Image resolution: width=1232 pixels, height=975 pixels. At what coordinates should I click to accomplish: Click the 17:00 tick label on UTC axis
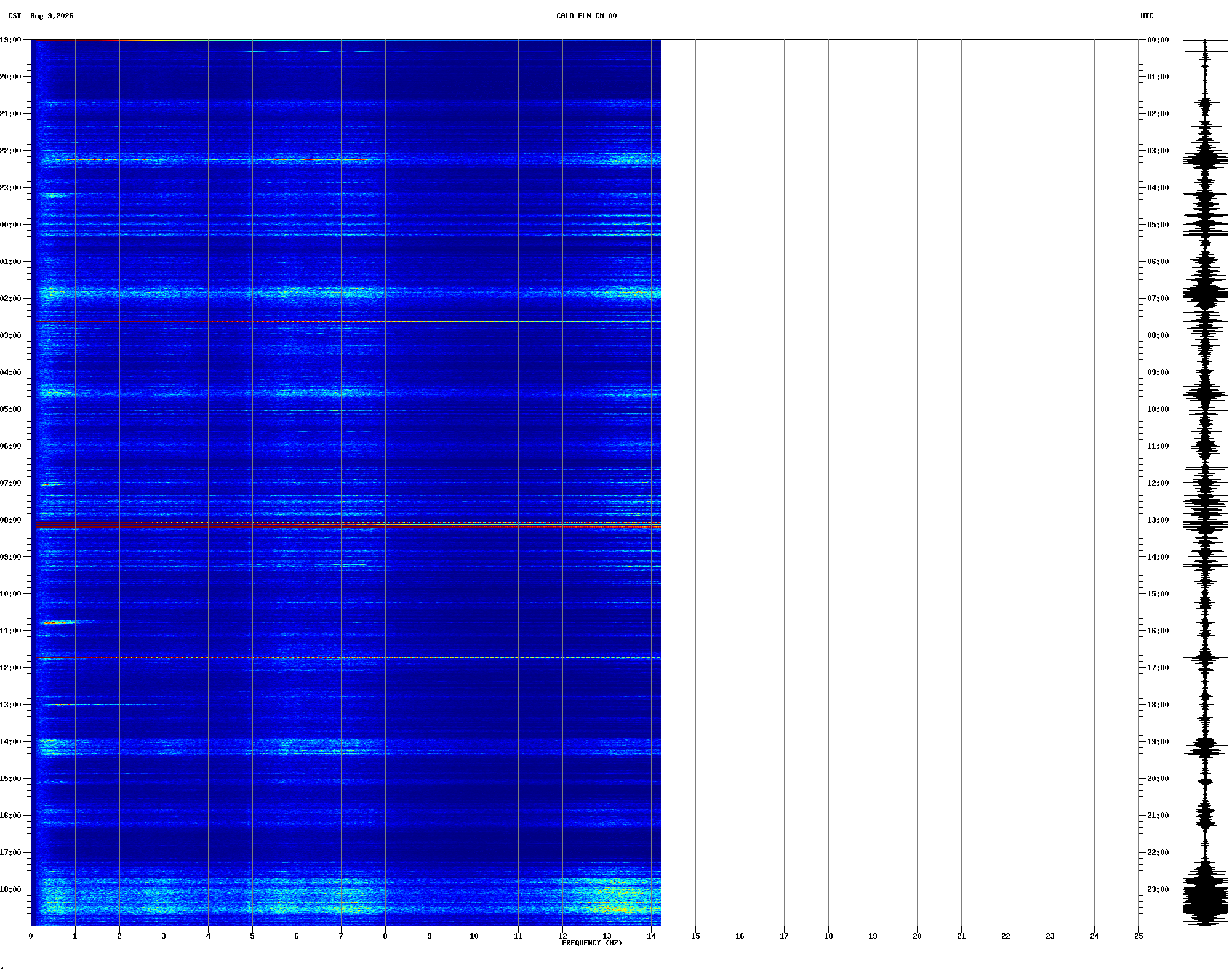1158,668
